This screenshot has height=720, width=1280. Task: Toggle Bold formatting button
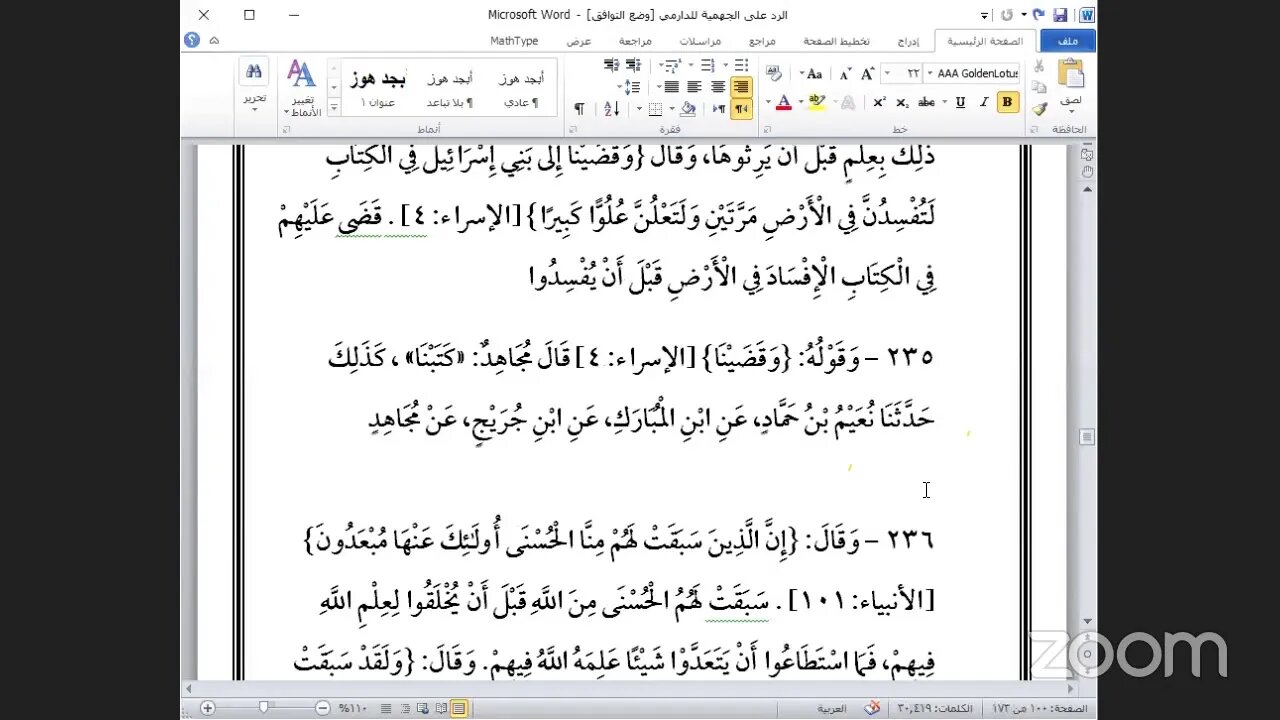coord(1008,102)
